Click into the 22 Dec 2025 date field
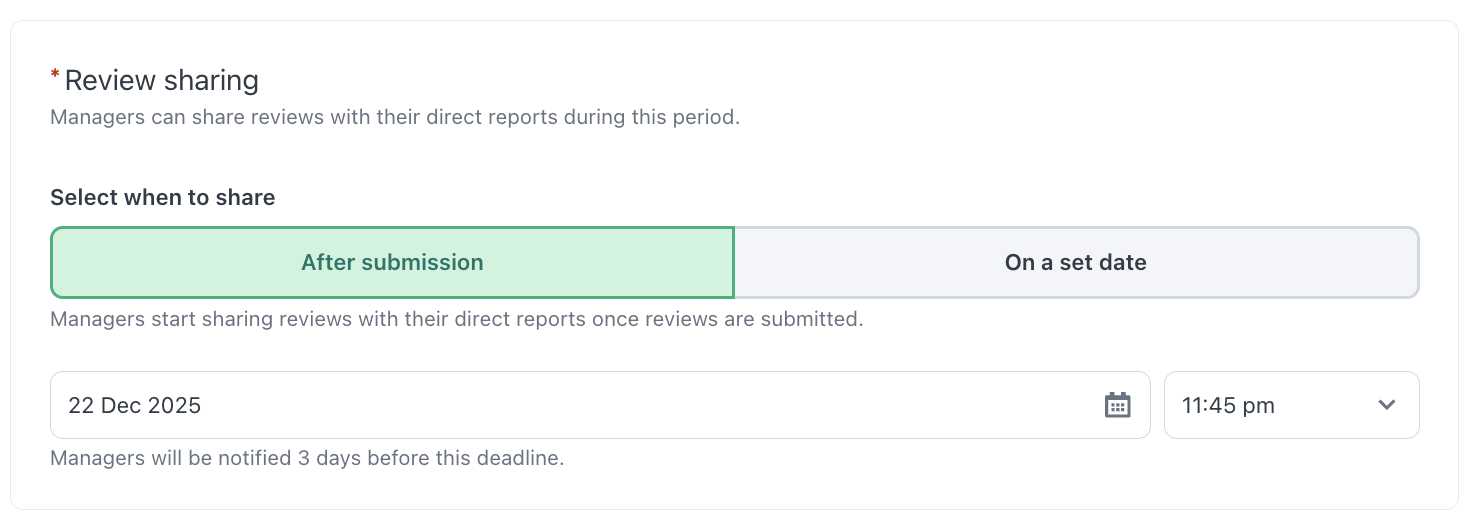The image size is (1472, 522). 580,405
